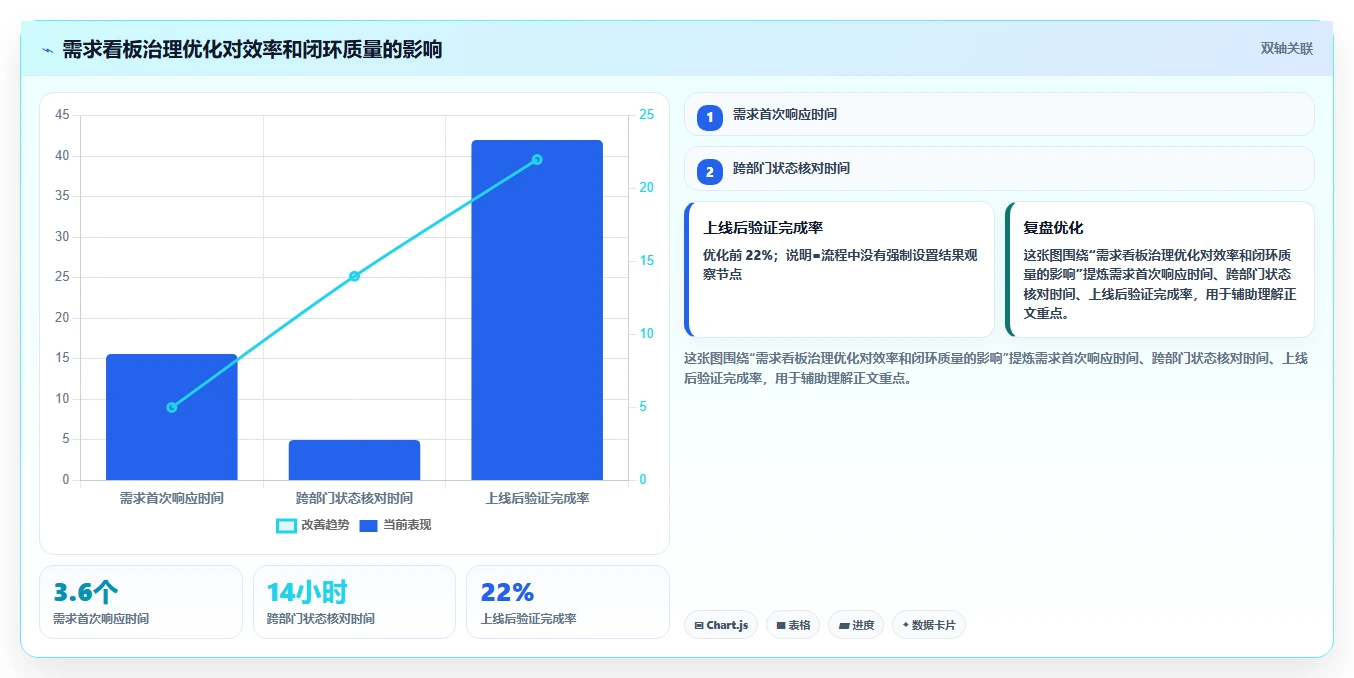This screenshot has height=678, width=1354.
Task: Click the 优化前 22% description text
Action: [840, 264]
